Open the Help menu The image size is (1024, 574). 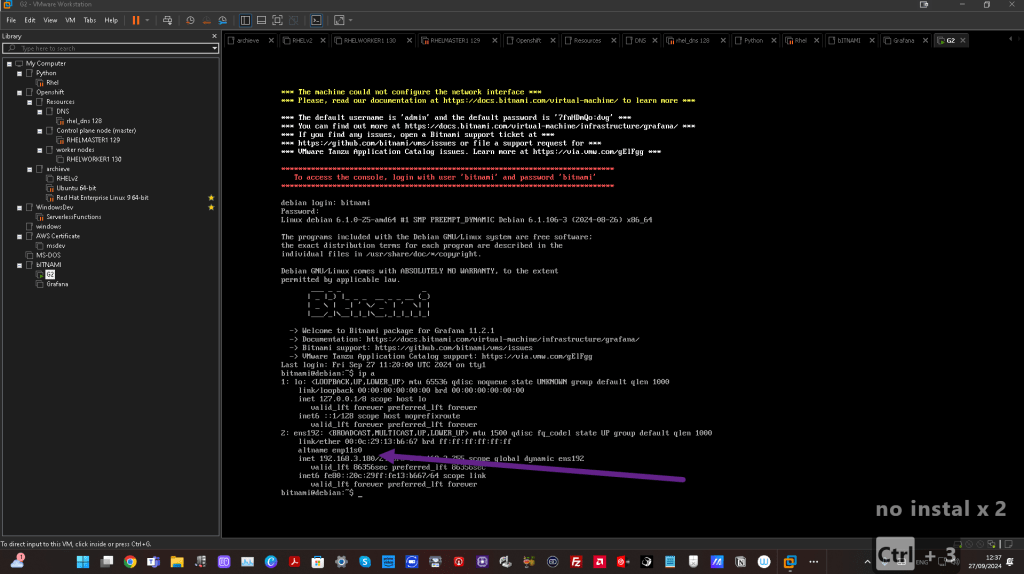tap(111, 20)
